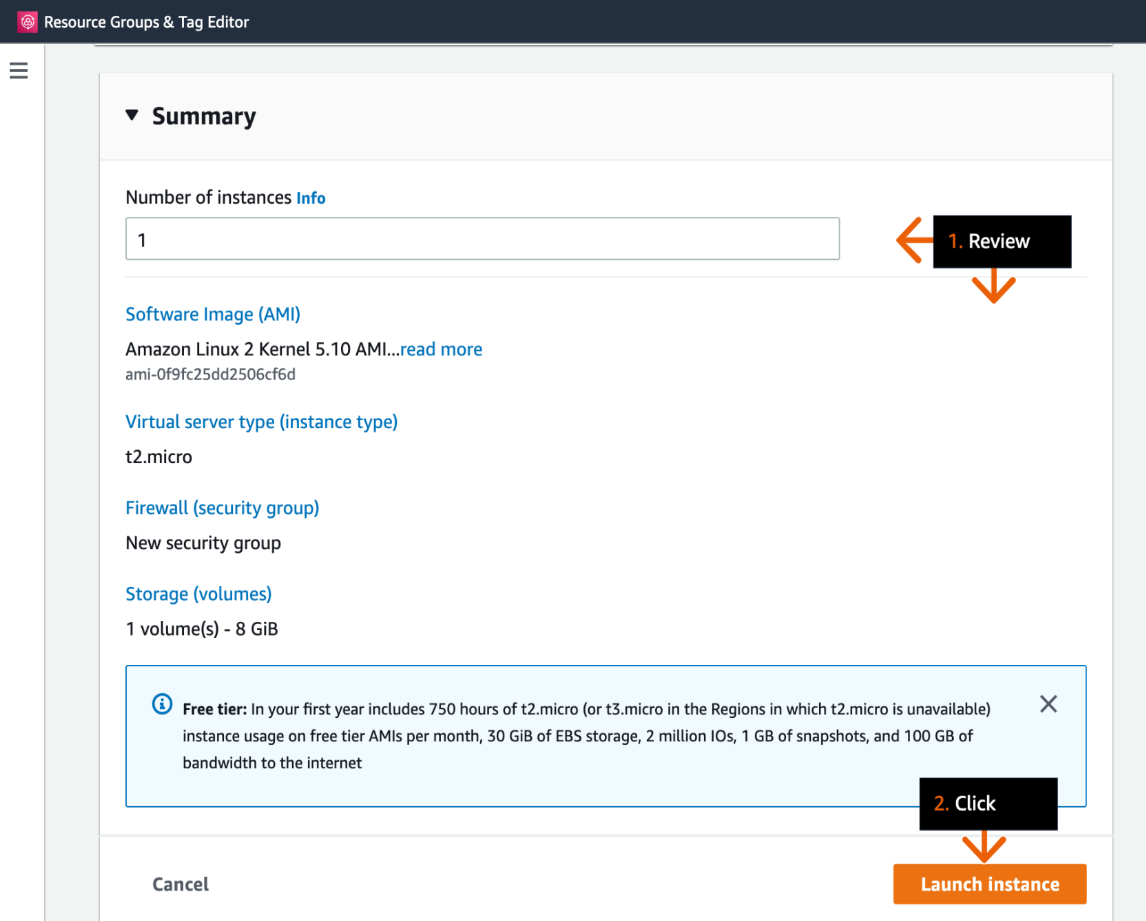Open the Virtual server type details link

coord(261,421)
